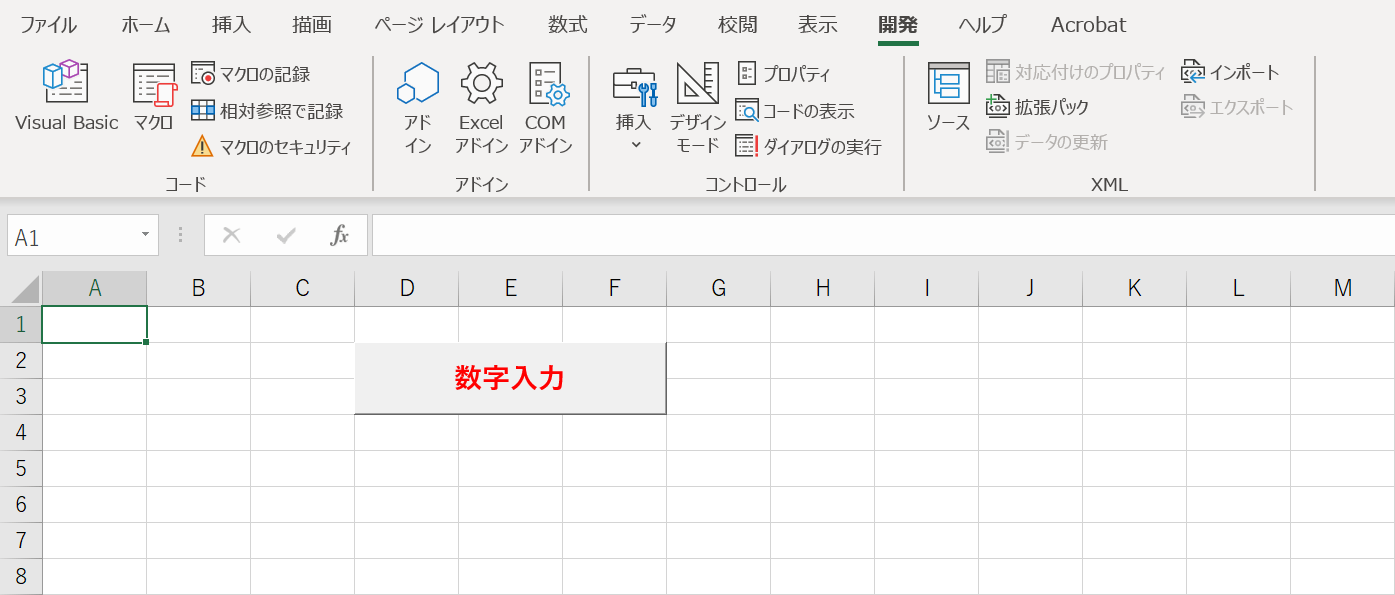The width and height of the screenshot is (1395, 595).
Task: Click the マクロ (Macros) icon
Action: pyautogui.click(x=152, y=95)
